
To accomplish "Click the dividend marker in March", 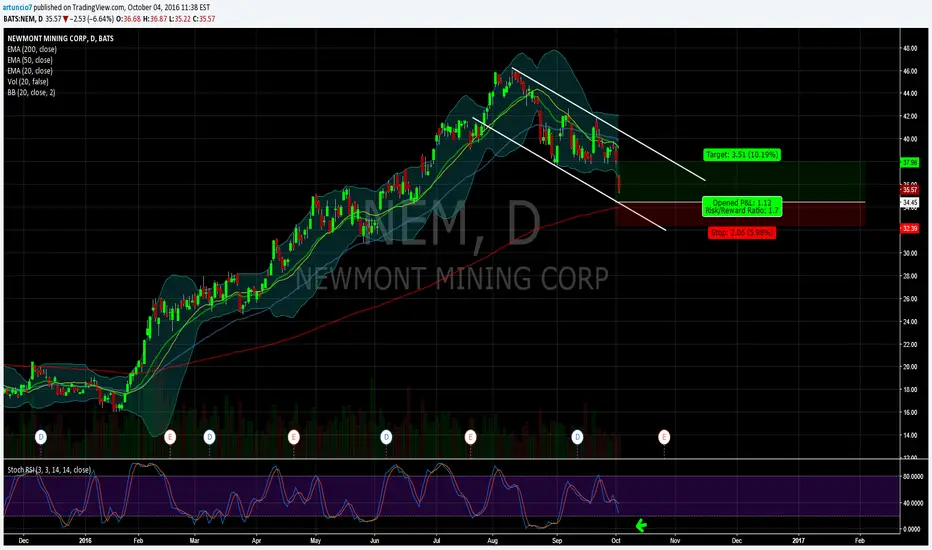I will [x=209, y=438].
